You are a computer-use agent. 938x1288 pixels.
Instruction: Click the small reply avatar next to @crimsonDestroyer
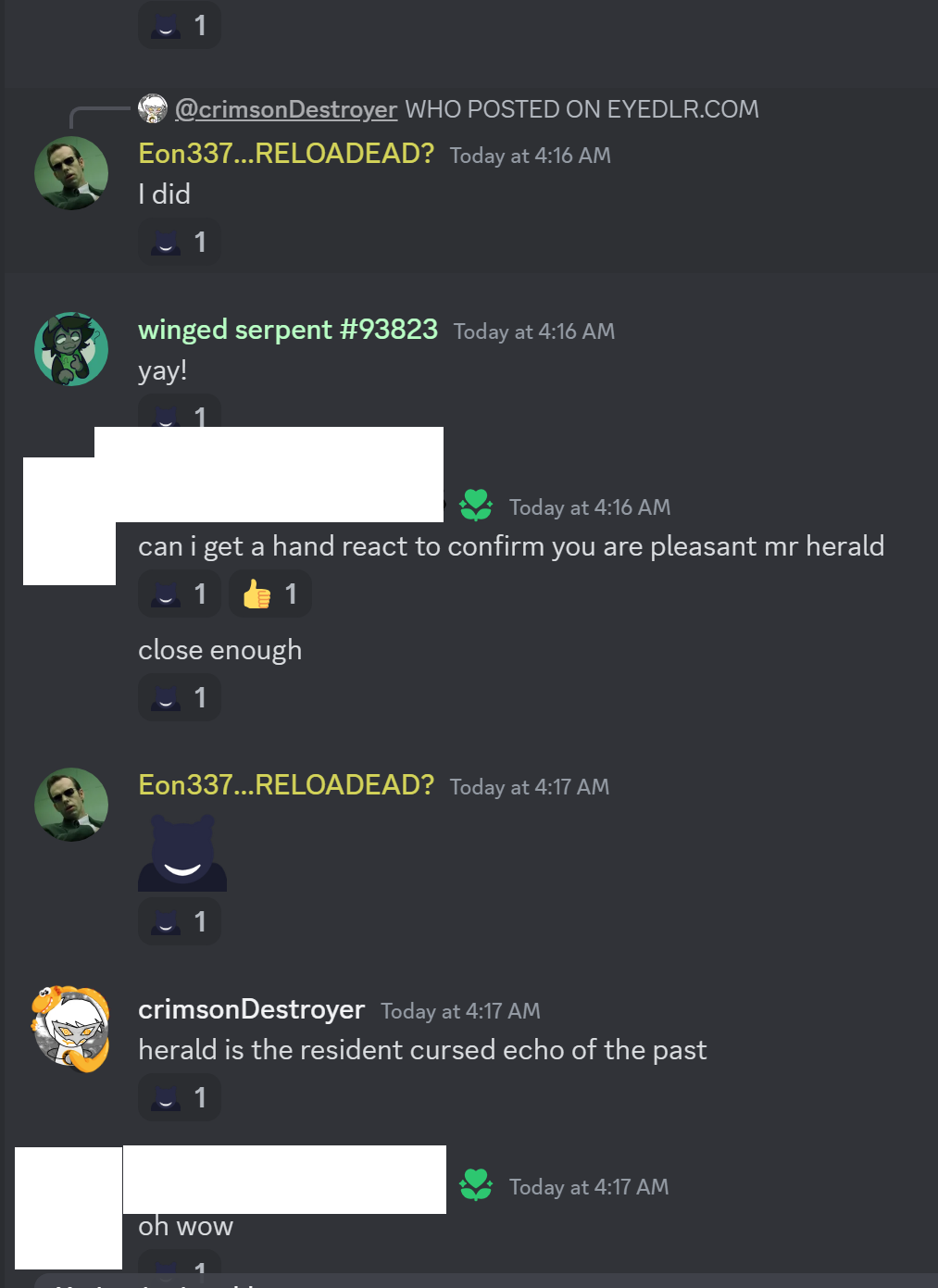click(x=153, y=108)
